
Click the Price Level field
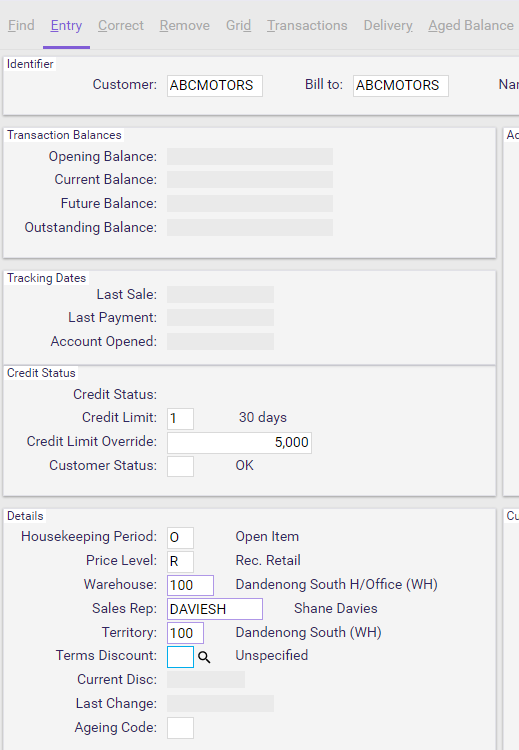pyautogui.click(x=180, y=562)
